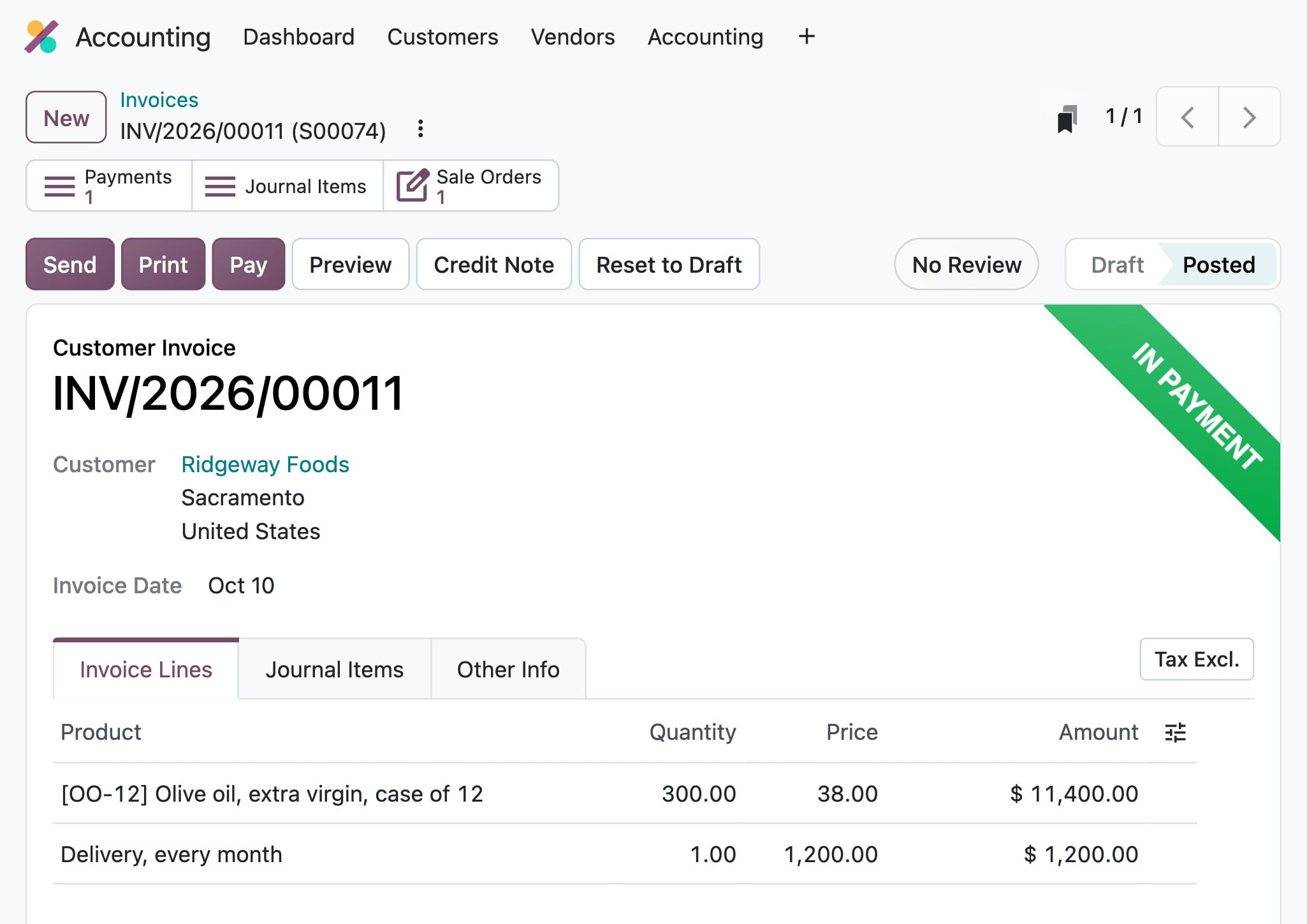Select the Draft status stage
Image resolution: width=1307 pixels, height=924 pixels.
click(1117, 264)
